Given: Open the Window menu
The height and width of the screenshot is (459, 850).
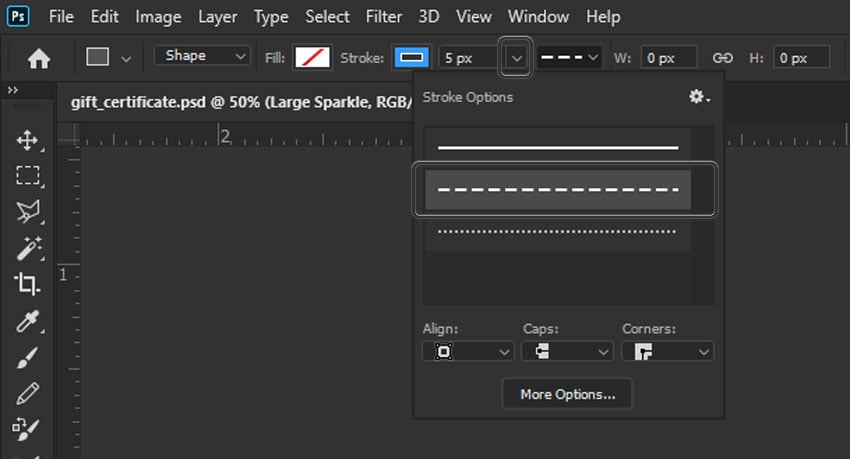Looking at the screenshot, I should (x=538, y=17).
